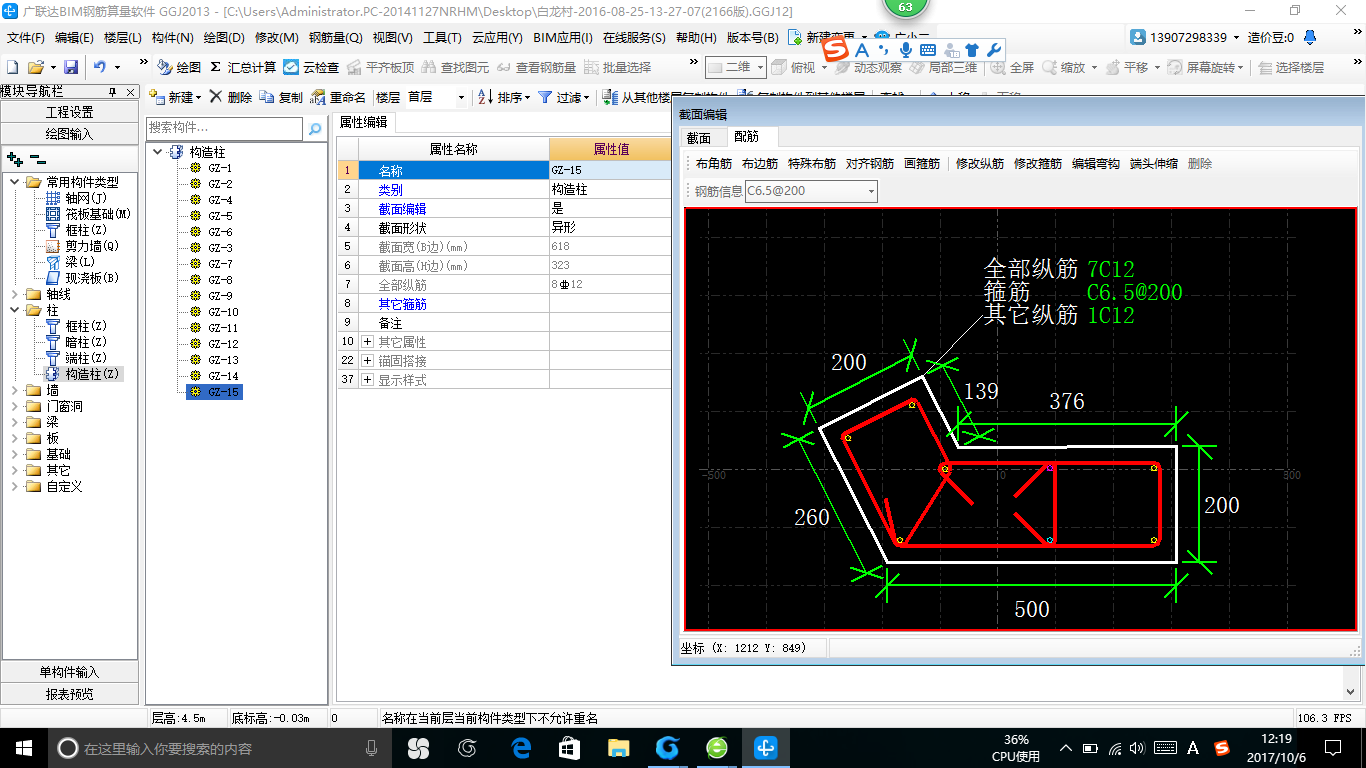Open the 绘图 drawing tool
1366x768 pixels.
[x=179, y=67]
